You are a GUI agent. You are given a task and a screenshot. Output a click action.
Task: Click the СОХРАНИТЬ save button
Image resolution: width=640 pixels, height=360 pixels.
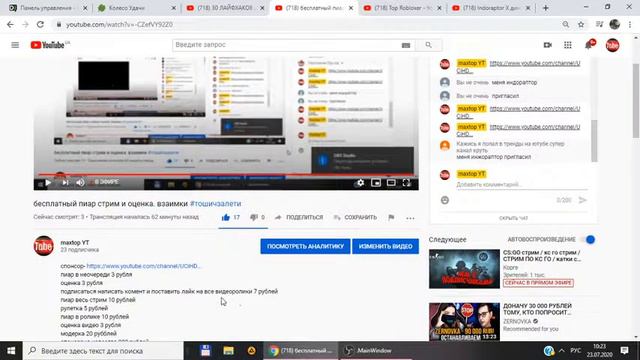(x=355, y=218)
